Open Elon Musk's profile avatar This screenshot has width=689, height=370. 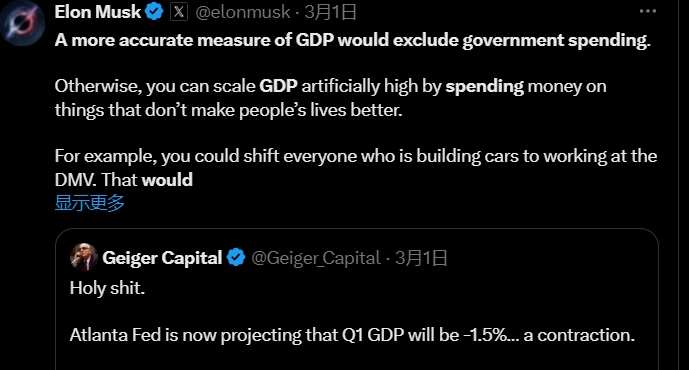(x=22, y=21)
